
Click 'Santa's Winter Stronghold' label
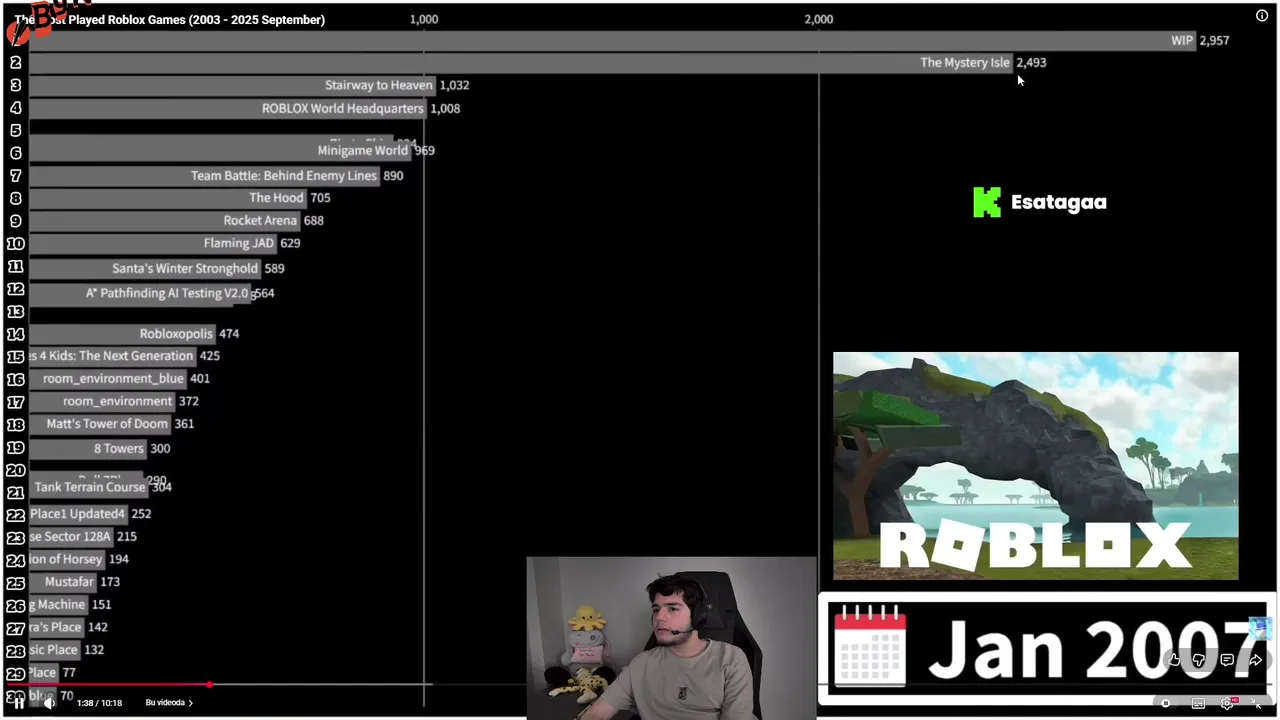tap(185, 268)
